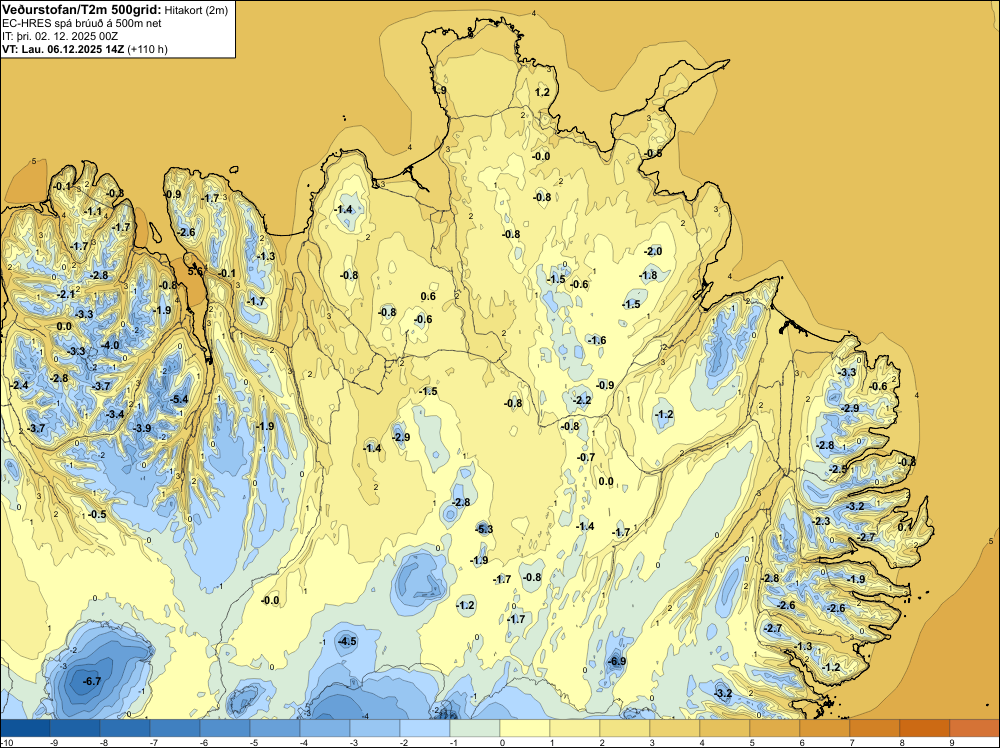Click the -1.6 temperature value
This screenshot has height=748, width=1000.
597,340
